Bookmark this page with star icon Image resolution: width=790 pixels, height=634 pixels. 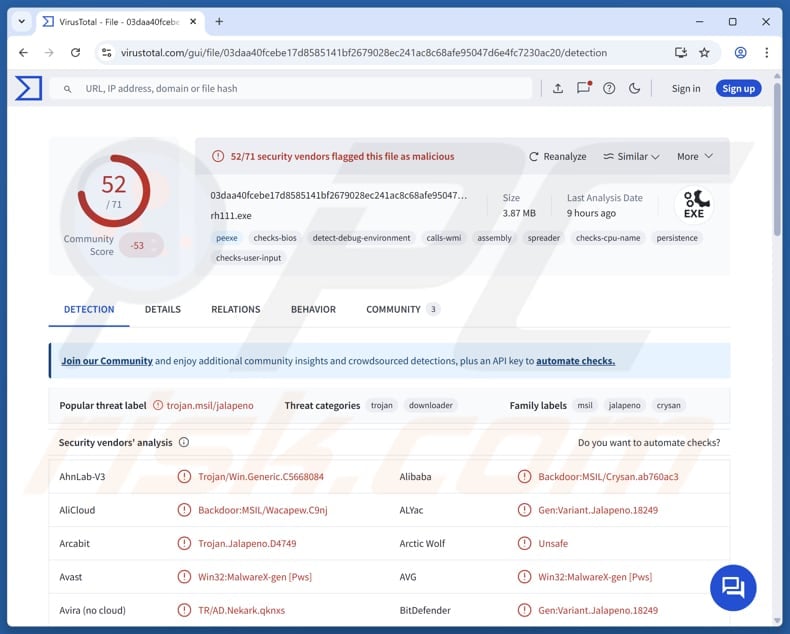704,52
